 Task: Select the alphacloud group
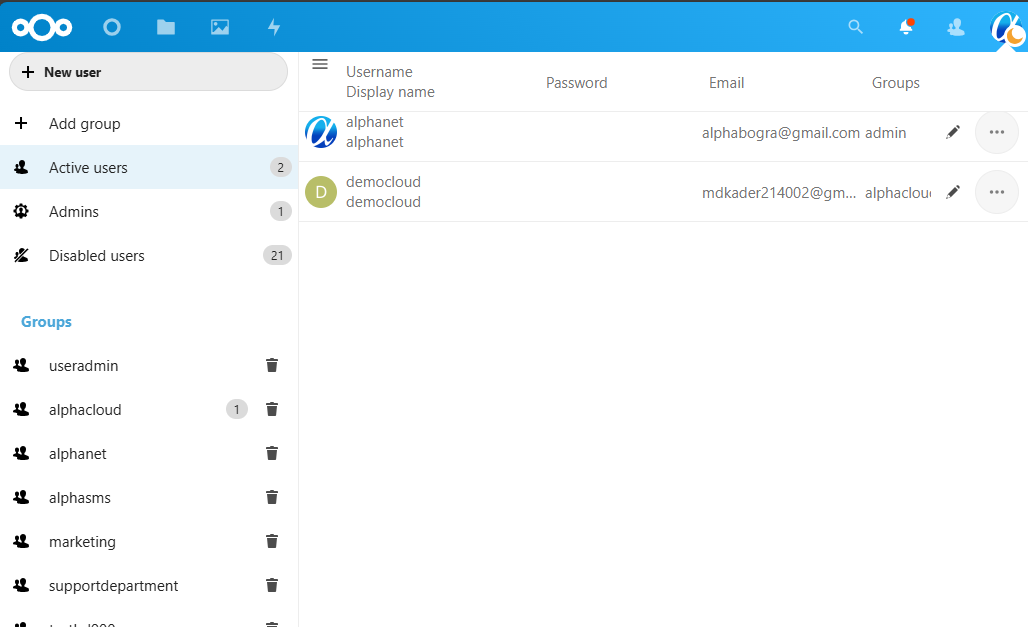(x=85, y=410)
